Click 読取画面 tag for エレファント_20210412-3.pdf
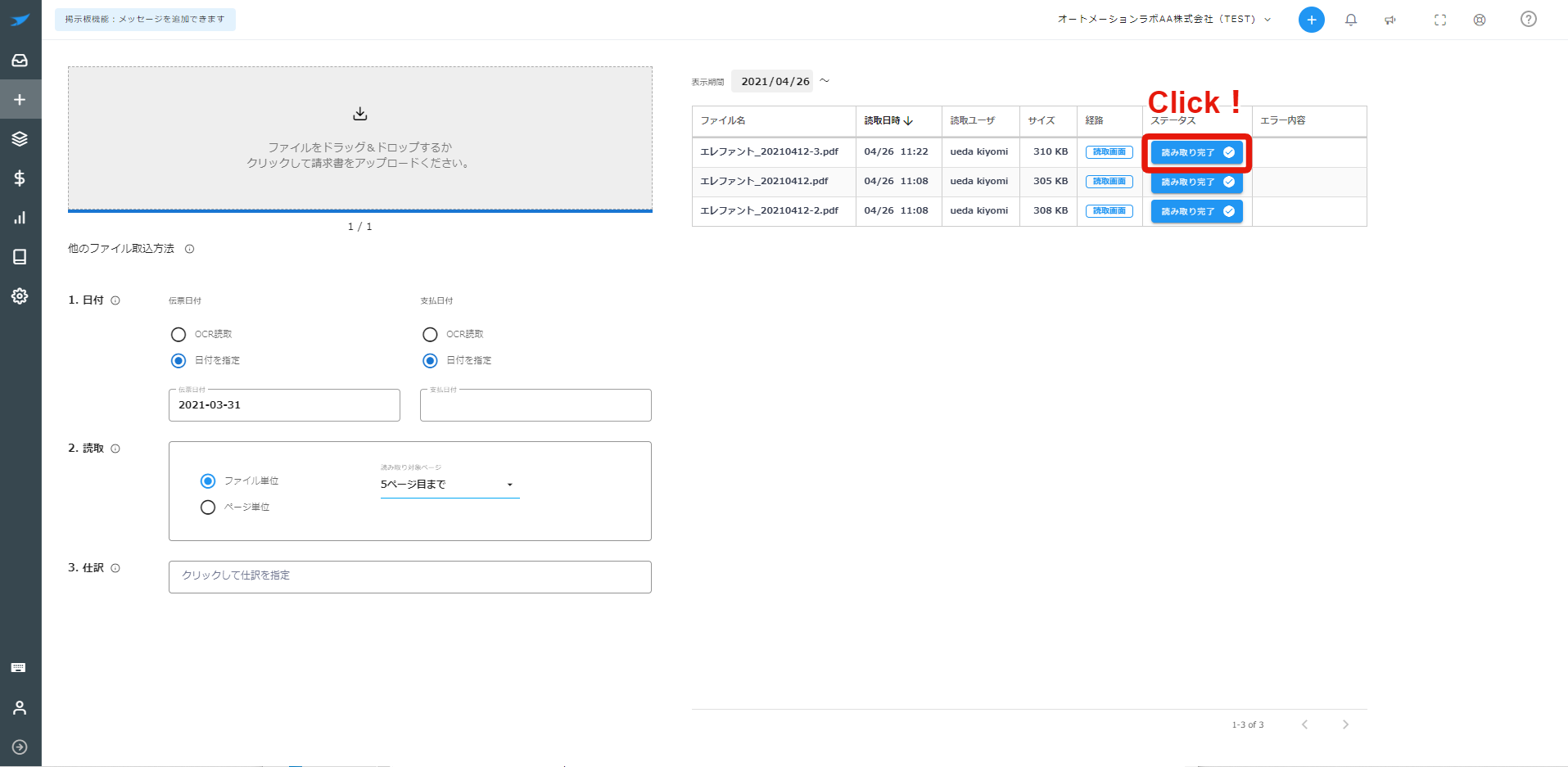1568x767 pixels. (1109, 152)
